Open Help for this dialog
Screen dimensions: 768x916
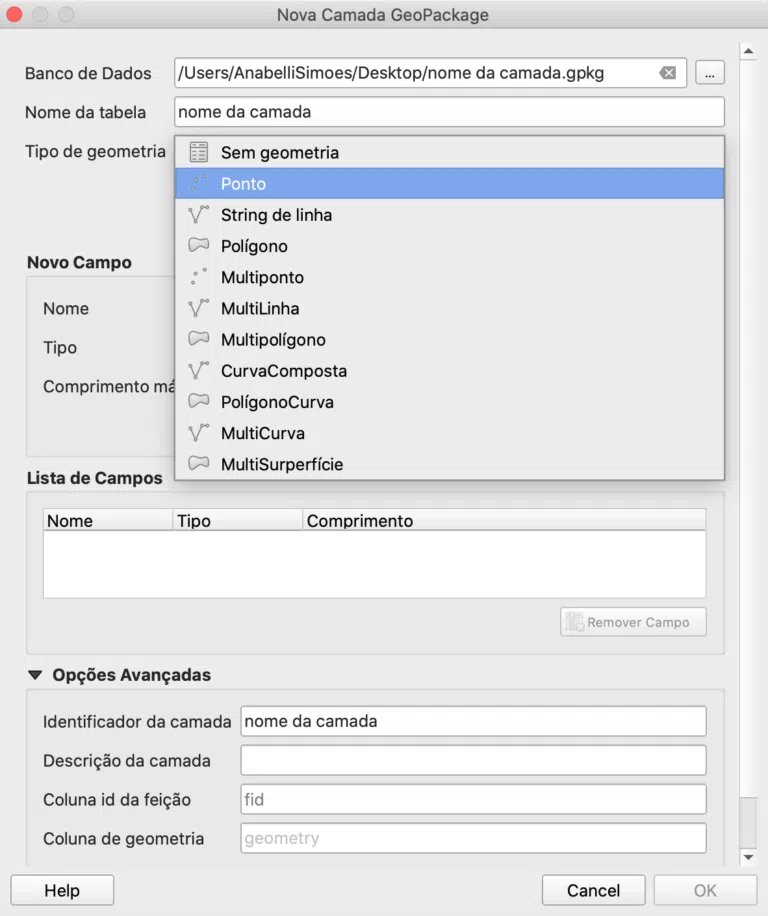[x=62, y=890]
